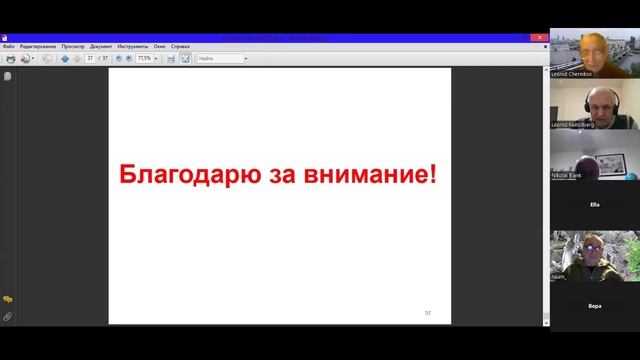Expand the zoom level dropdown arrow

tap(156, 59)
